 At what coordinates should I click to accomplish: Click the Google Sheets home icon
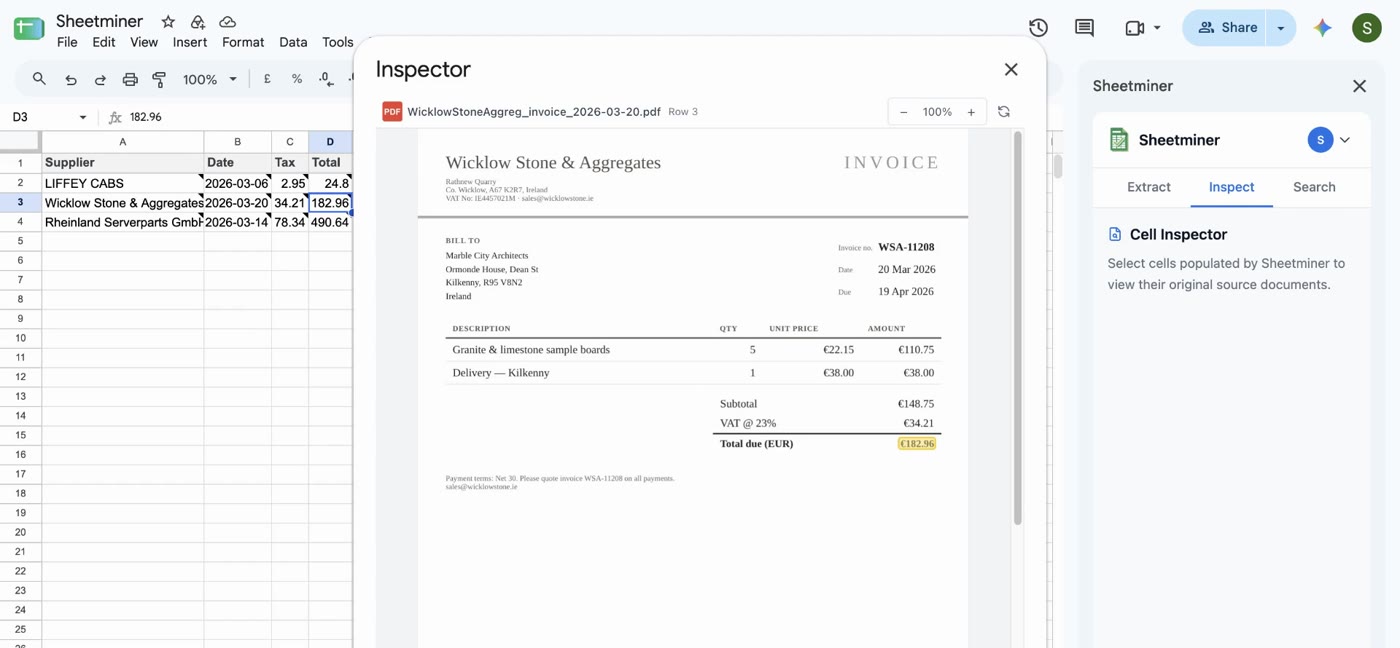29,29
